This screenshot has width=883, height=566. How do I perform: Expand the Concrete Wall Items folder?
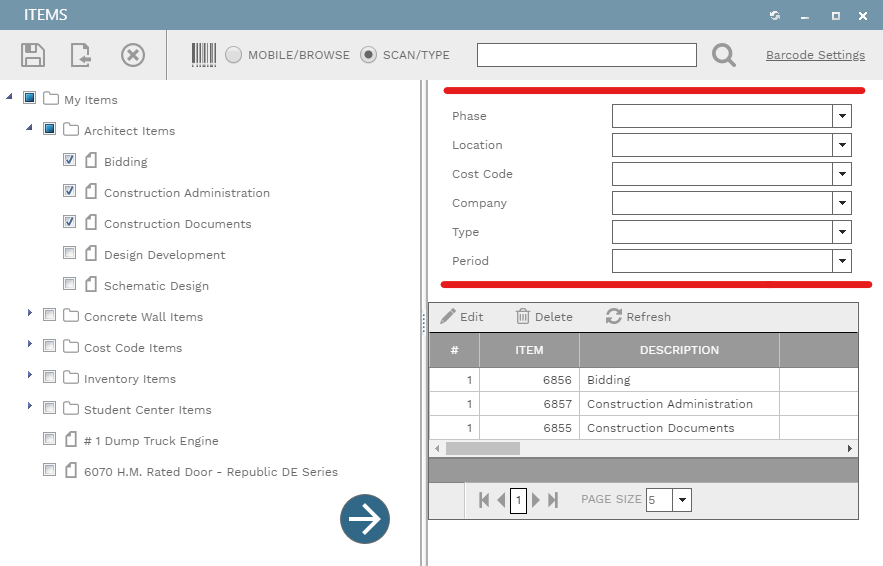(30, 315)
